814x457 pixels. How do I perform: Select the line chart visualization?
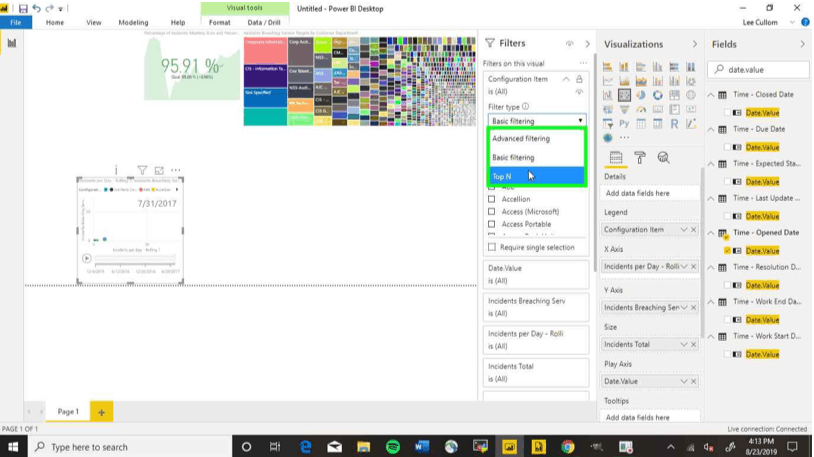607,81
